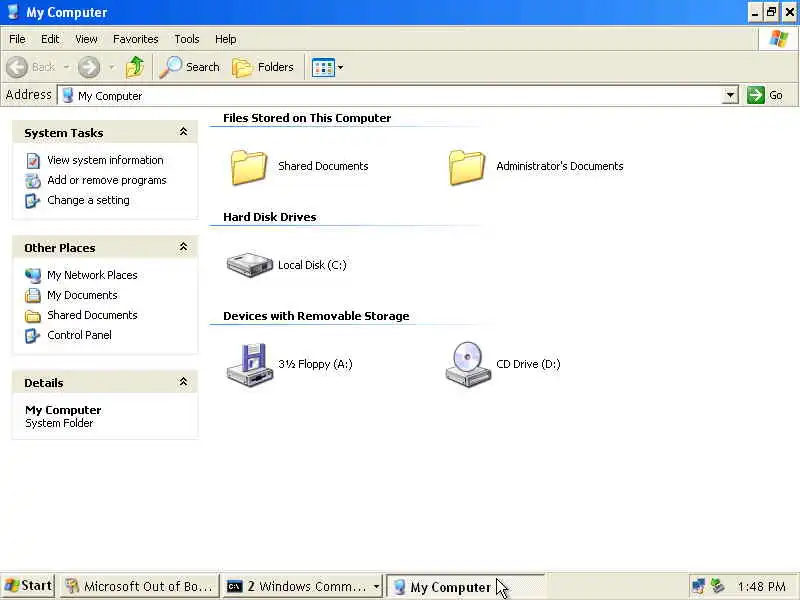This screenshot has width=800, height=600.
Task: Click Change a setting link
Action: pyautogui.click(x=88, y=200)
